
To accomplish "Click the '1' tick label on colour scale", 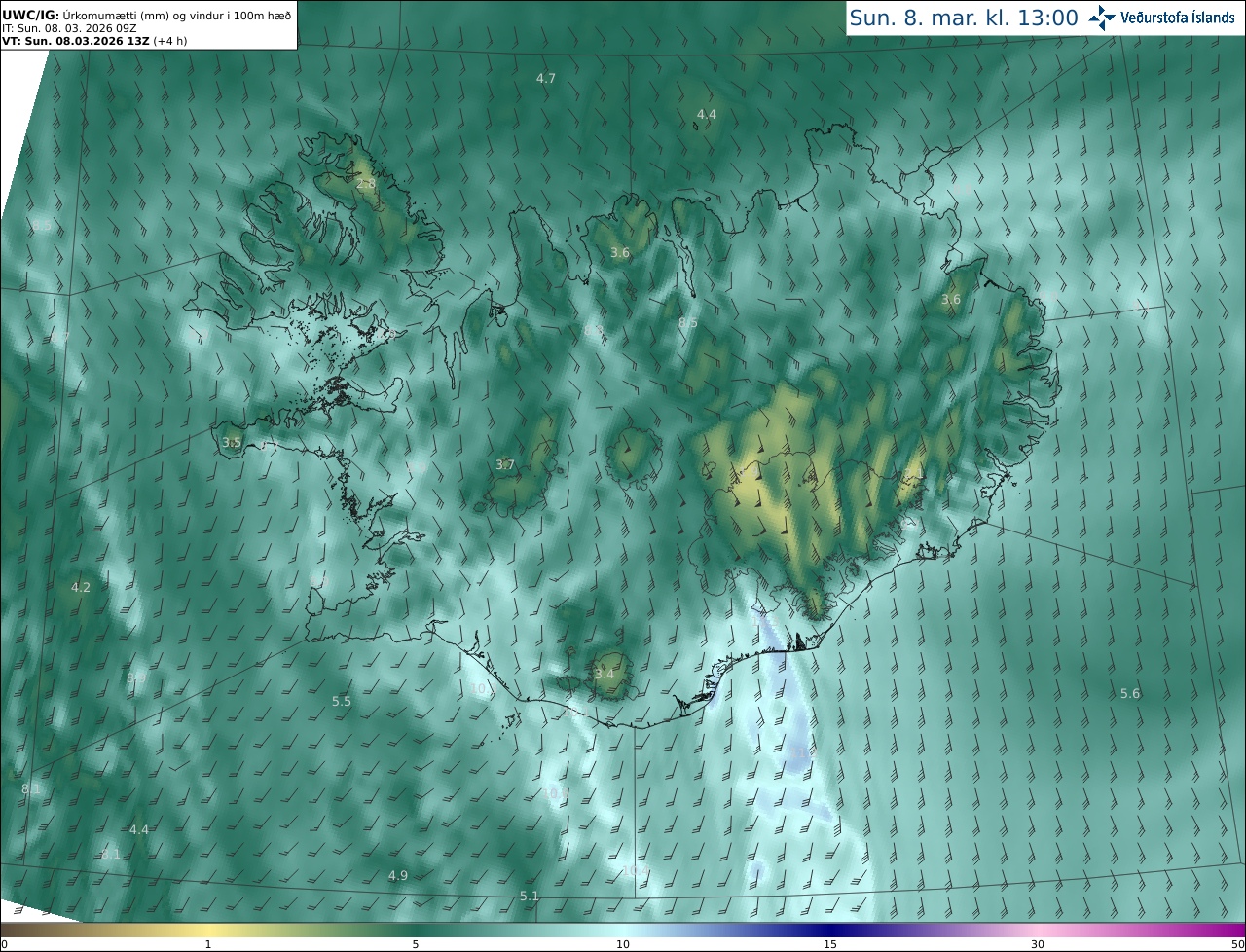I will [208, 944].
